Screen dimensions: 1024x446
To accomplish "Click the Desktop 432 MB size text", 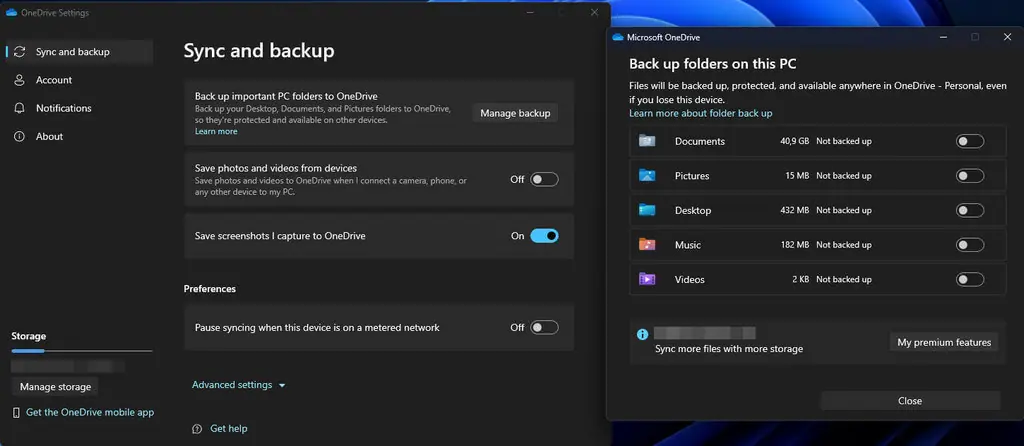I will click(x=794, y=210).
